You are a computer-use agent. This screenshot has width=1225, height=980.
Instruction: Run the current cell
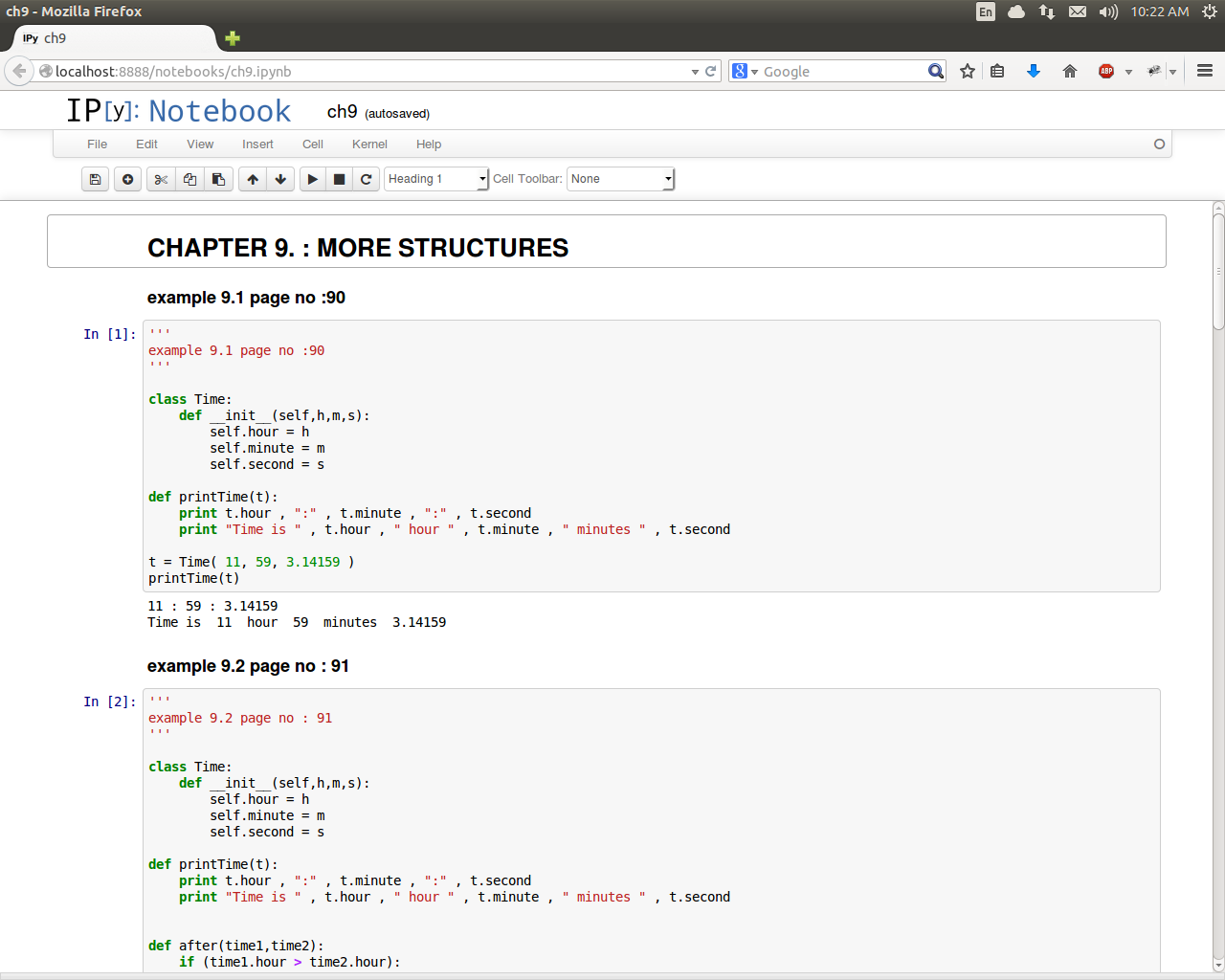point(313,179)
